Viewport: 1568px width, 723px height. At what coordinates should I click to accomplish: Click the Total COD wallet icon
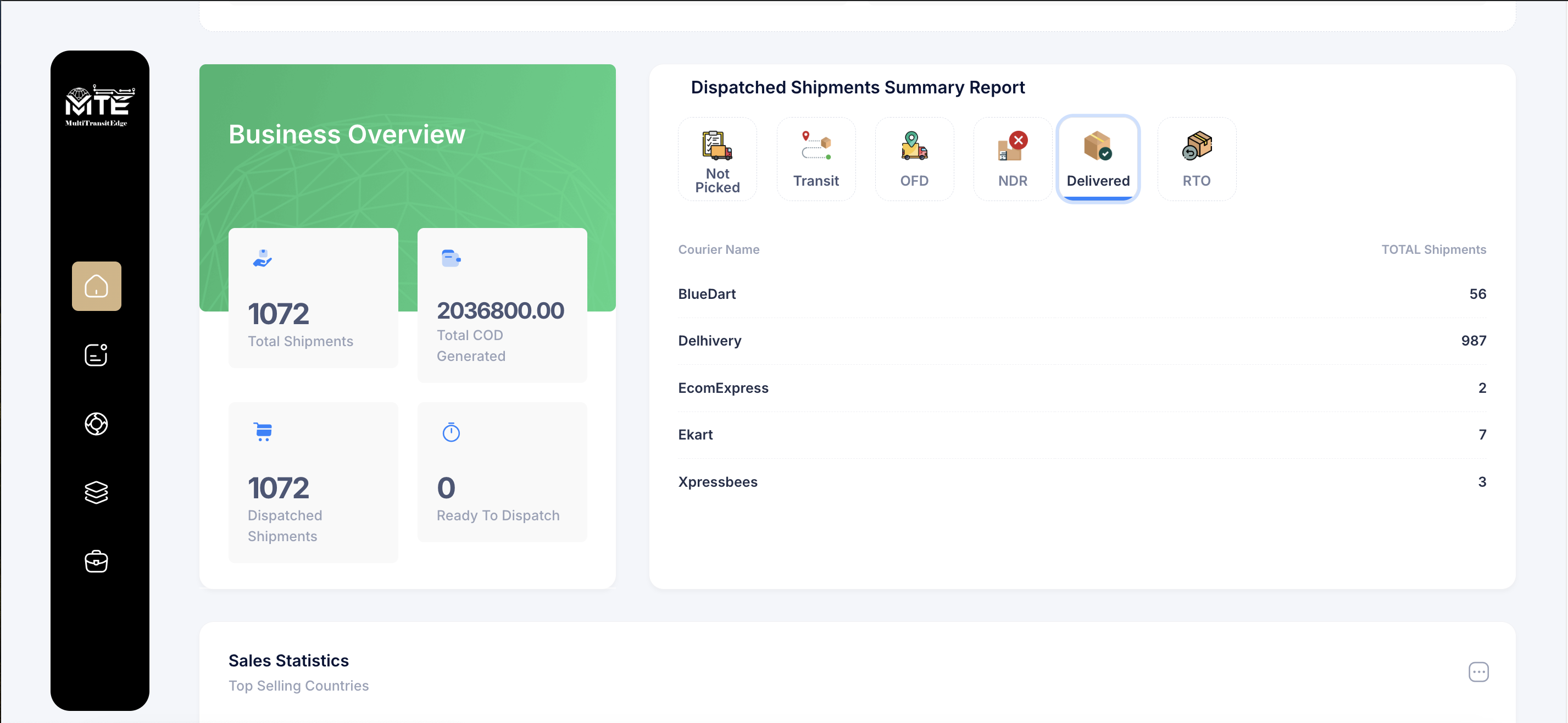(451, 258)
